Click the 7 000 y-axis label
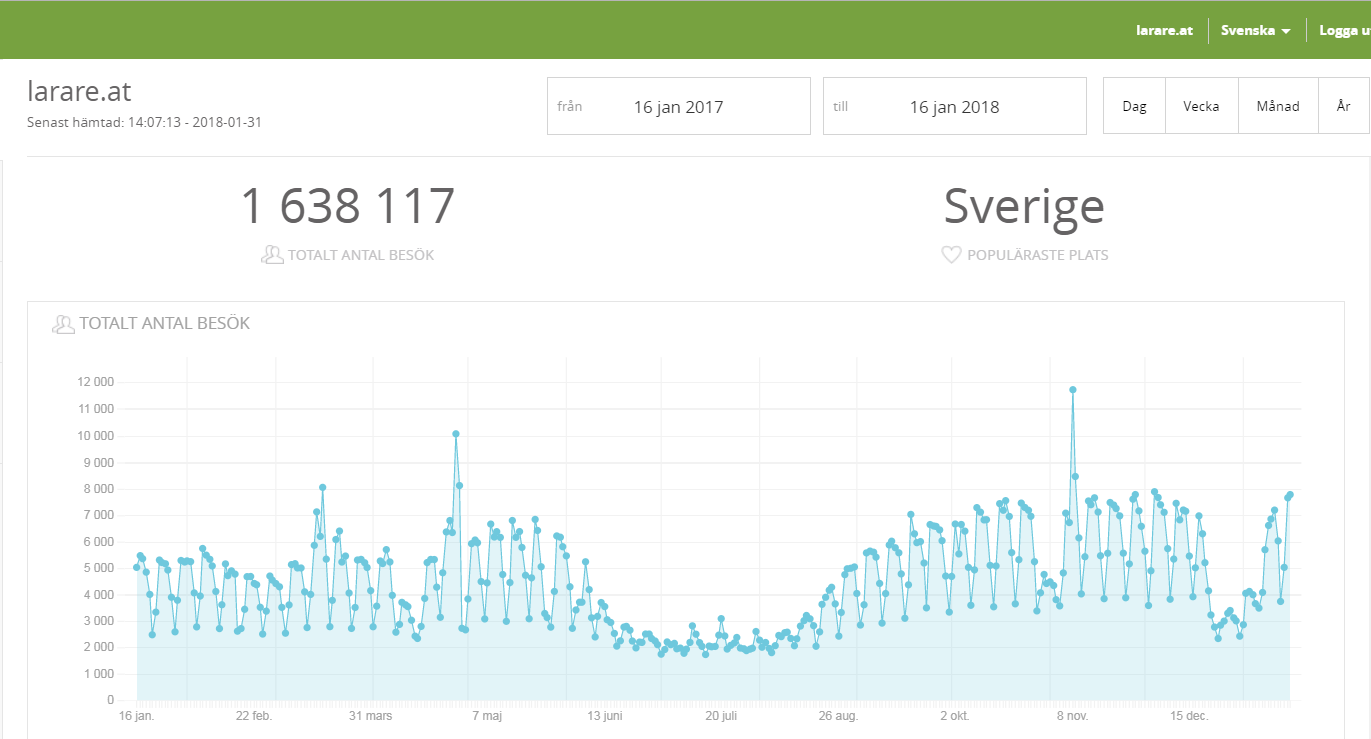1371x739 pixels. tap(98, 515)
